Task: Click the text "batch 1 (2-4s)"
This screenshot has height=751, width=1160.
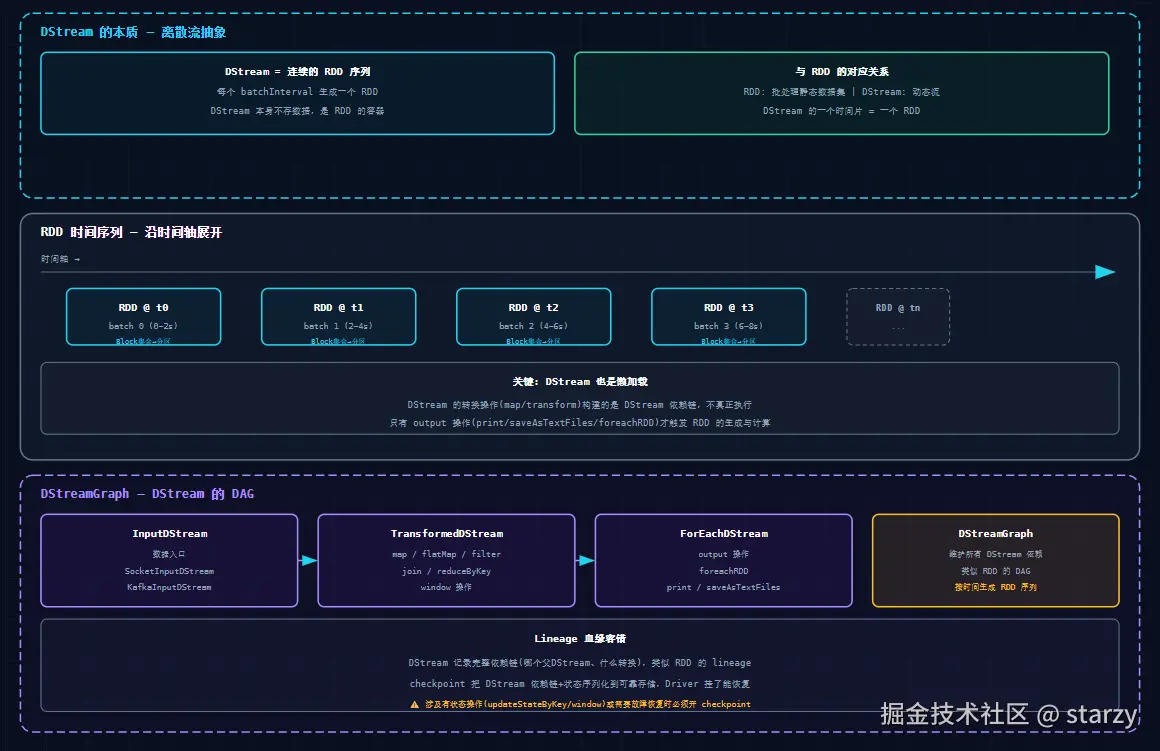Action: (x=339, y=326)
